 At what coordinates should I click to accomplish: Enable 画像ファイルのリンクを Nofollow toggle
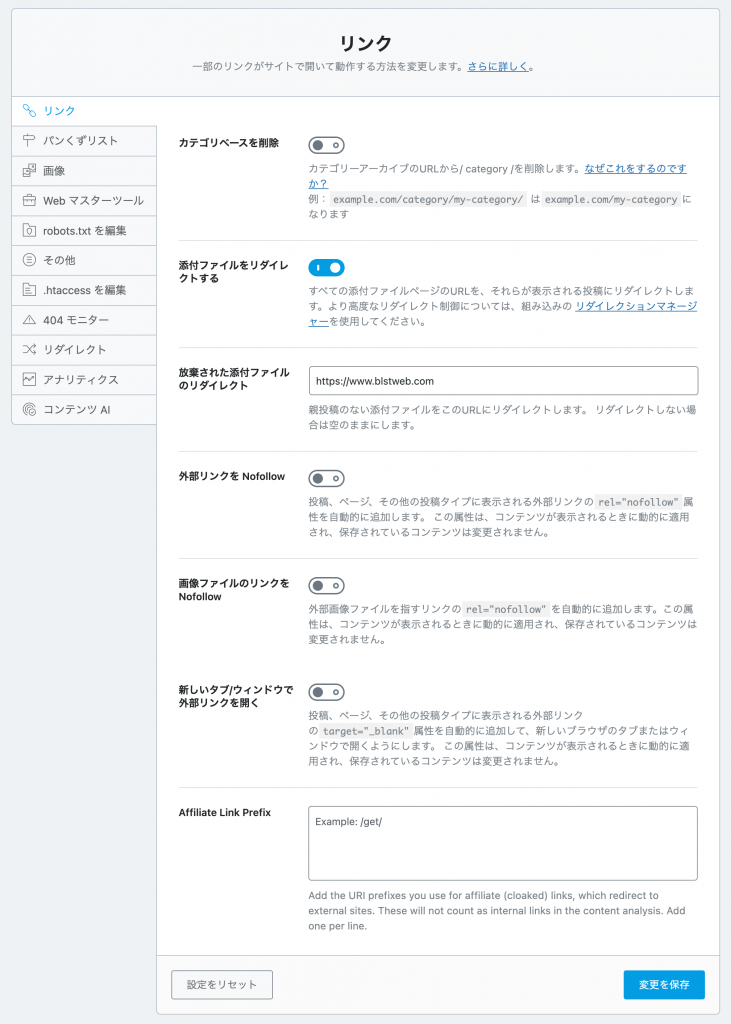coord(327,586)
